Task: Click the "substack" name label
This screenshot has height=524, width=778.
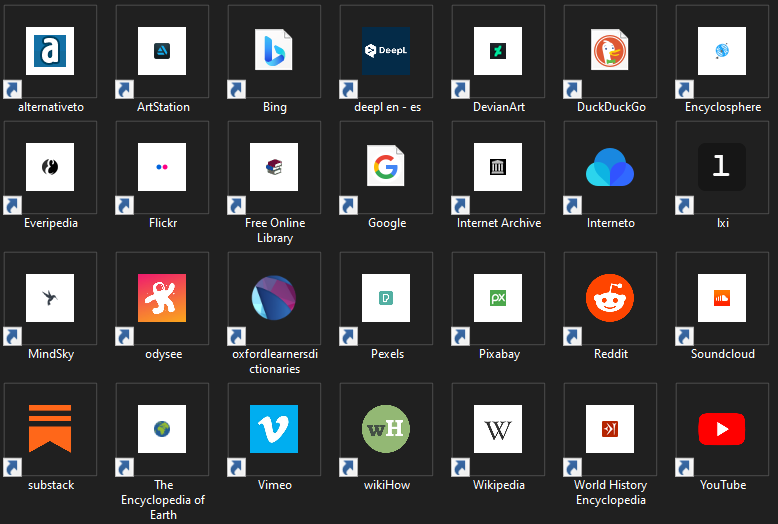Action: [x=51, y=485]
